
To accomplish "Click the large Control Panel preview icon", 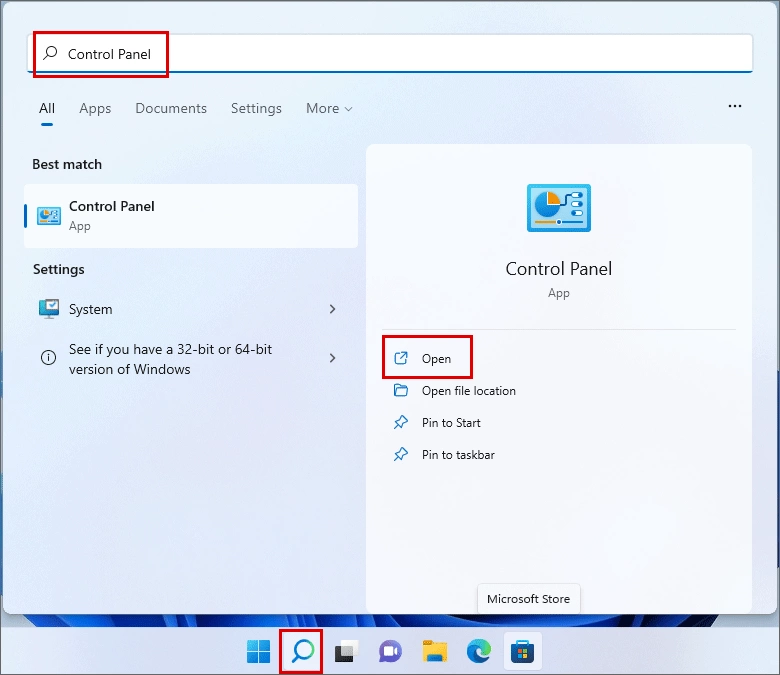I will tap(559, 208).
